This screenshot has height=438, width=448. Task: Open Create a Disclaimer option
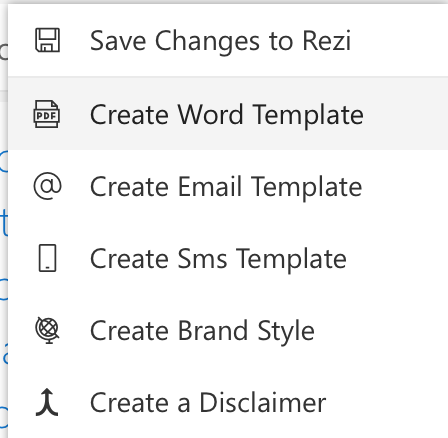(x=228, y=402)
